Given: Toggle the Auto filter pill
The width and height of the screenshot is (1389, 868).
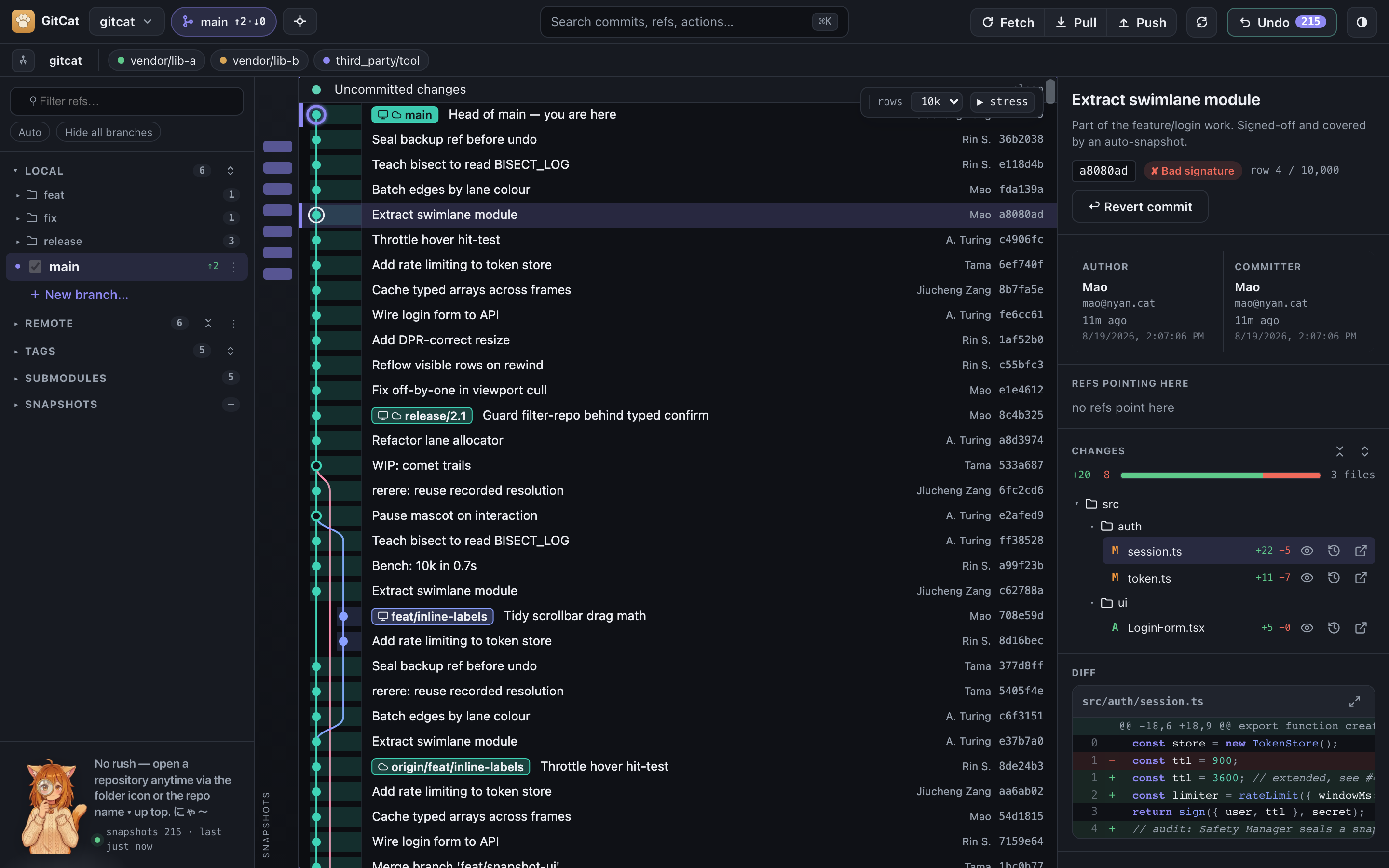Looking at the screenshot, I should point(30,132).
